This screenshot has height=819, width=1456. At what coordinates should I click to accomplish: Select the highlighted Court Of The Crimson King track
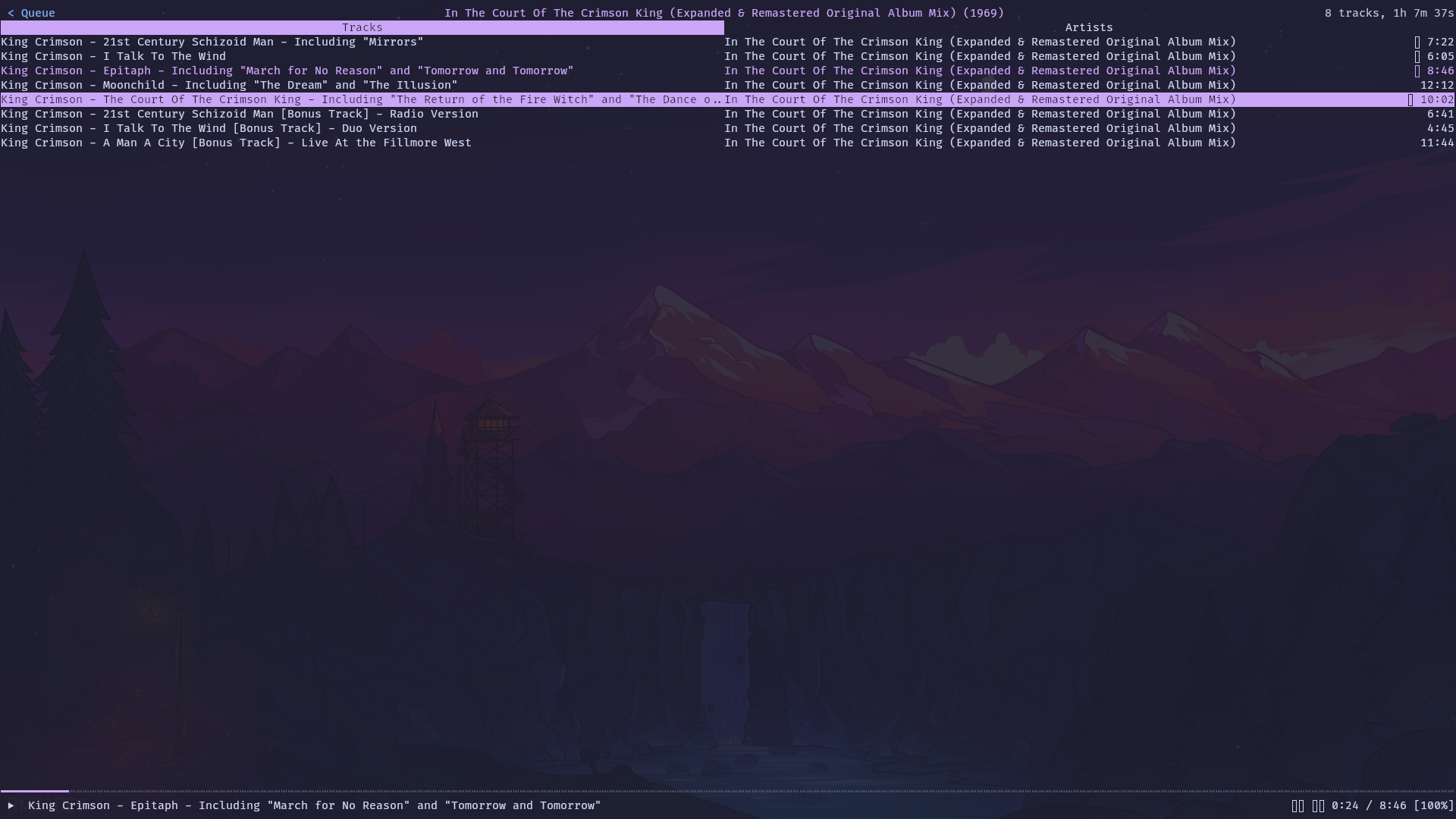pyautogui.click(x=303, y=99)
